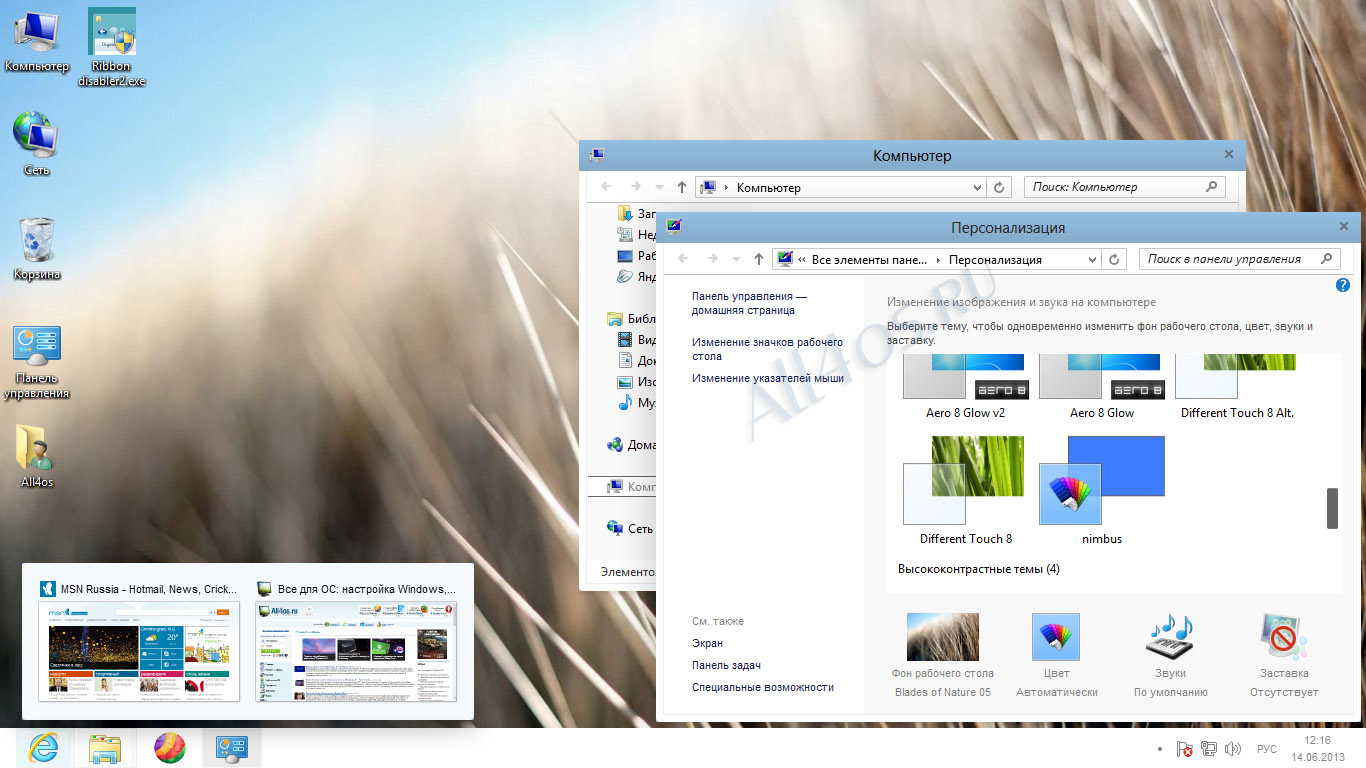Click Высококонтрастные темы (4) heading

978,569
